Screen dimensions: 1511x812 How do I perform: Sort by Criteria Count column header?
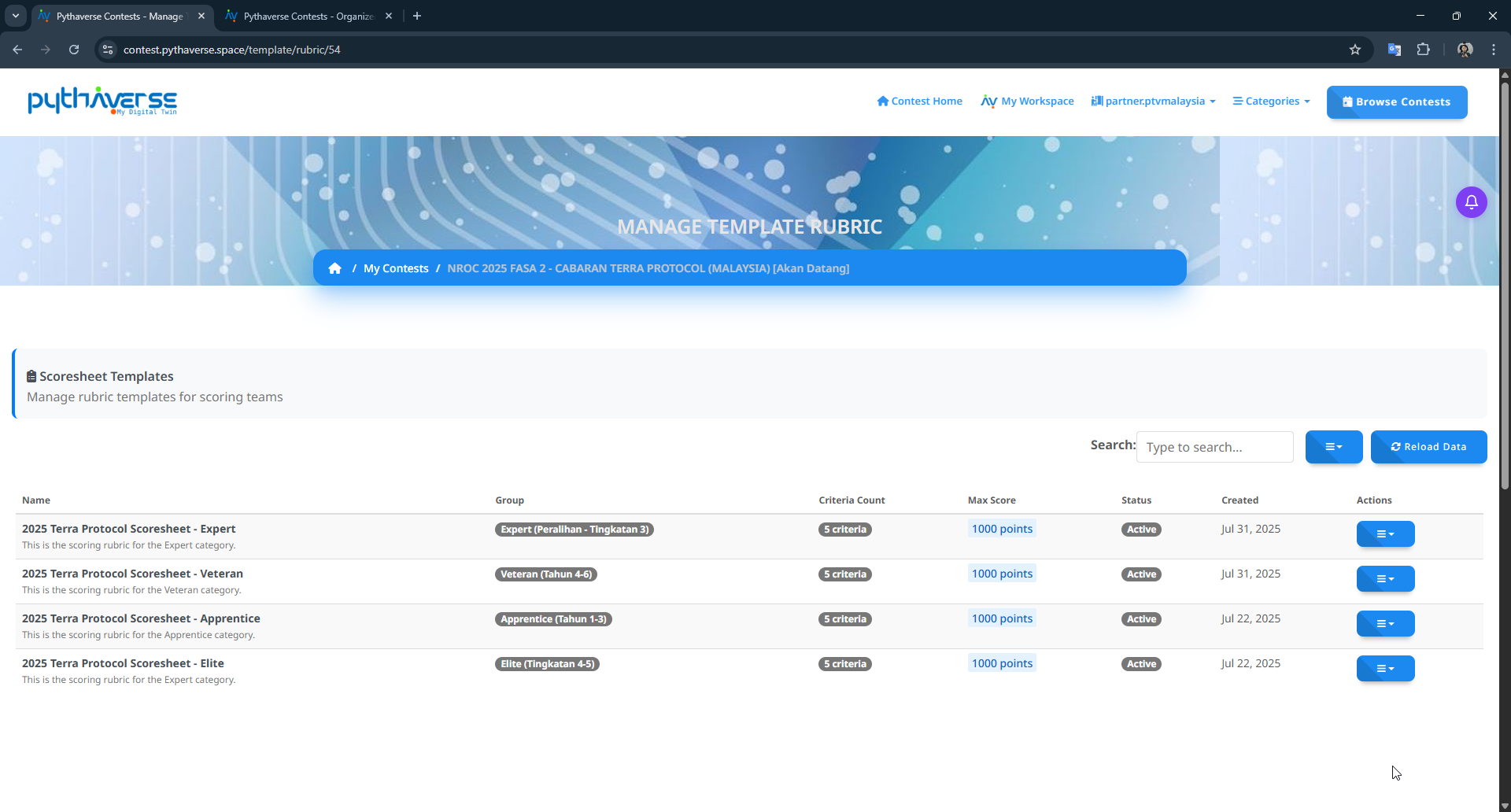pyautogui.click(x=852, y=500)
